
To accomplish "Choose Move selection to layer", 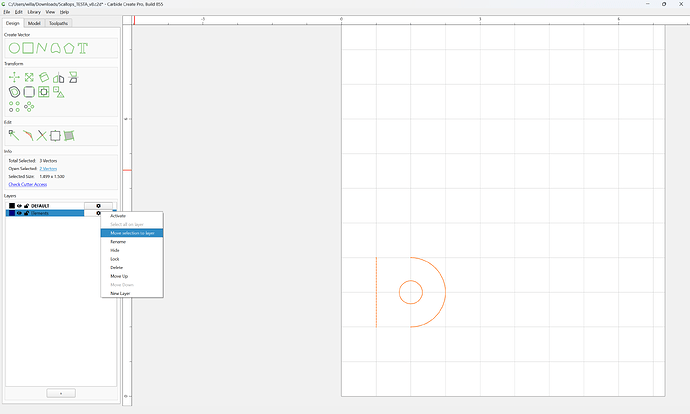I will [132, 233].
